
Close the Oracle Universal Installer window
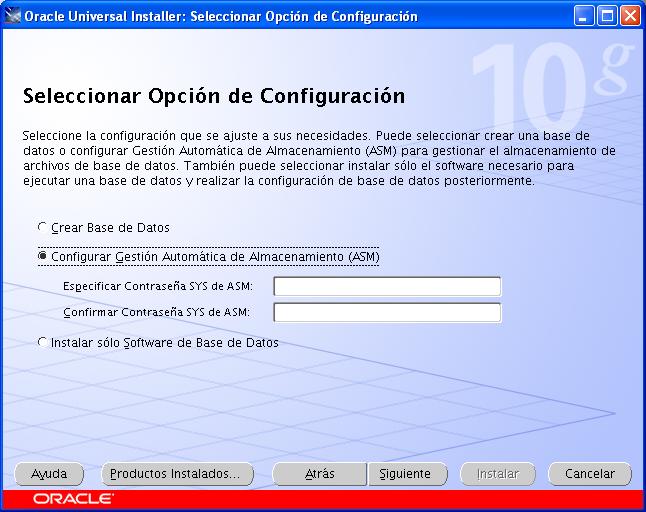[x=630, y=16]
